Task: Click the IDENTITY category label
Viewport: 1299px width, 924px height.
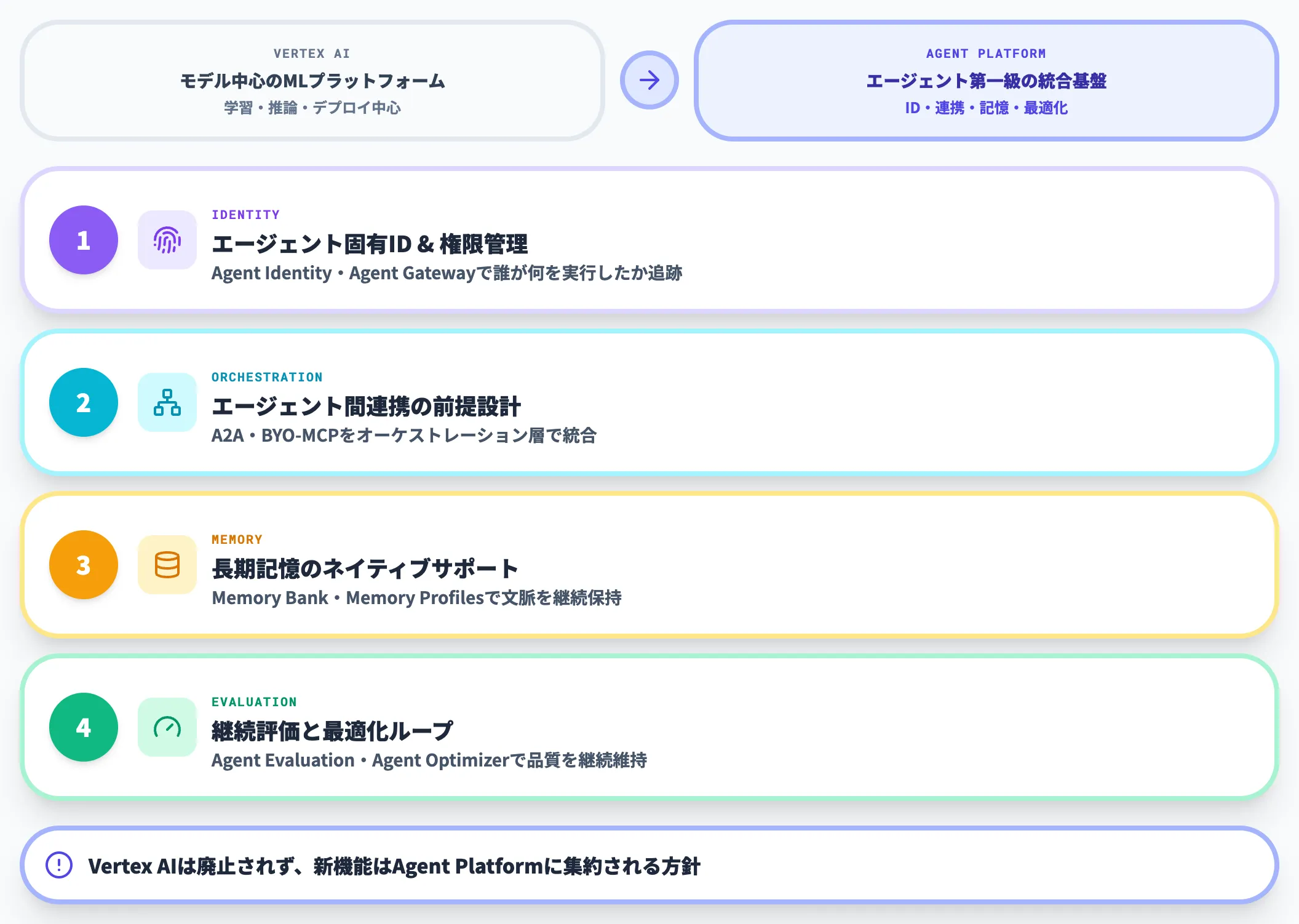Action: (245, 215)
